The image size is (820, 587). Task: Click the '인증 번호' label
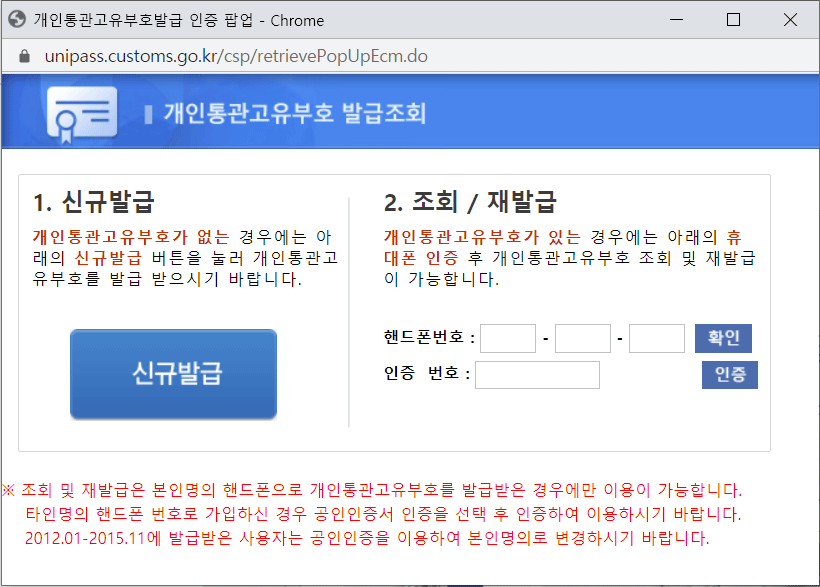point(427,374)
